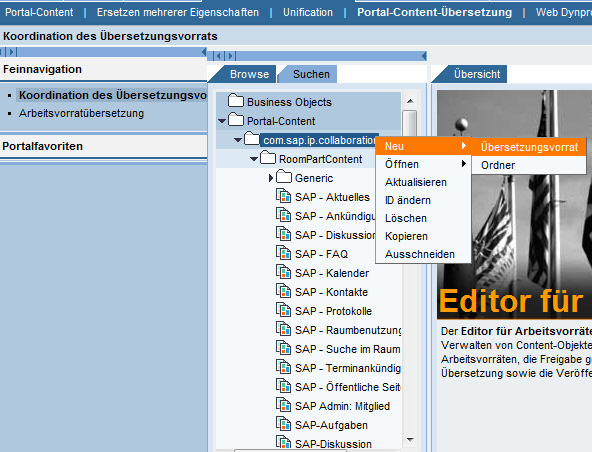
Task: Collapse the RoomPartContent tree node
Action: click(254, 159)
